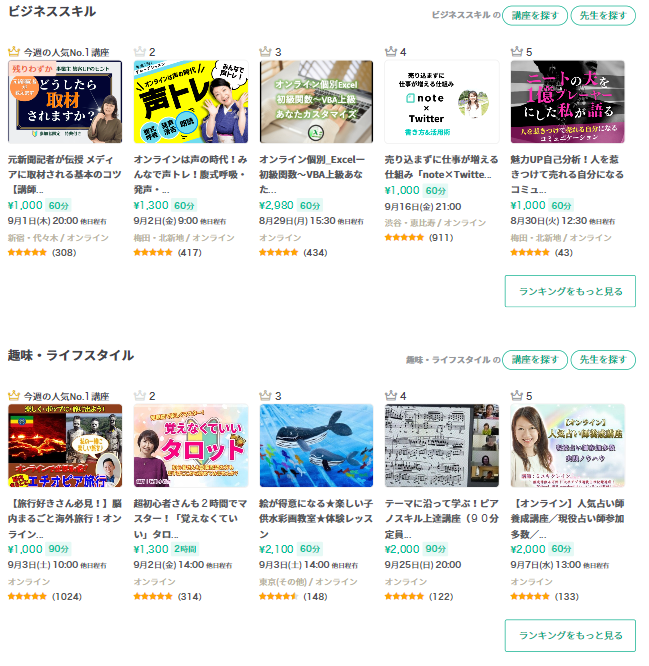This screenshot has width=649, height=666.
Task: Open the ニートの夫を1億プレーヤー thumbnail
Action: click(567, 102)
